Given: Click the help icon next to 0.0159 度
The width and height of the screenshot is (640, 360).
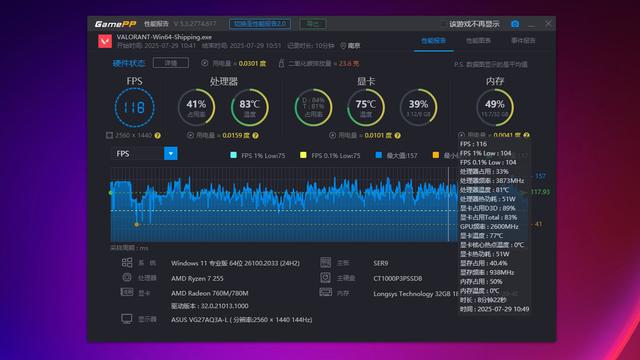Looking at the screenshot, I should coord(256,135).
